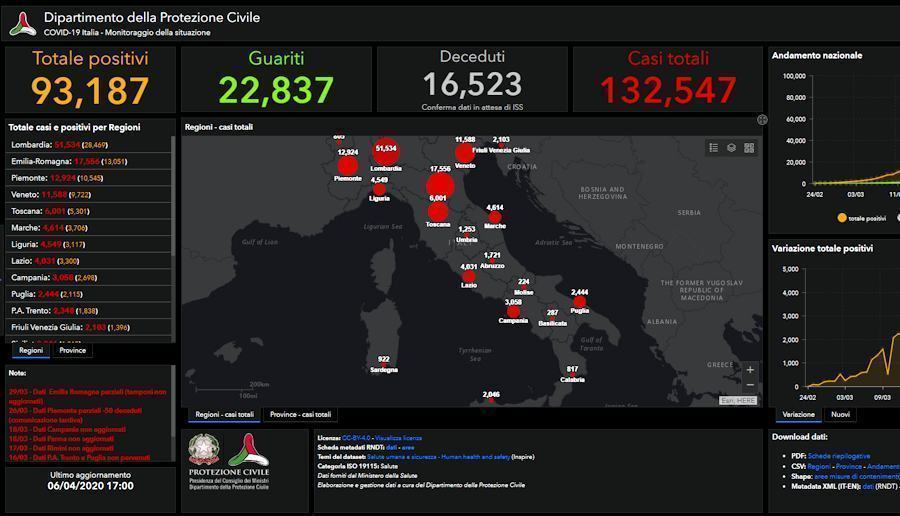Select the Liguria row in regions list
Image resolution: width=900 pixels, height=516 pixels.
pyautogui.click(x=88, y=245)
